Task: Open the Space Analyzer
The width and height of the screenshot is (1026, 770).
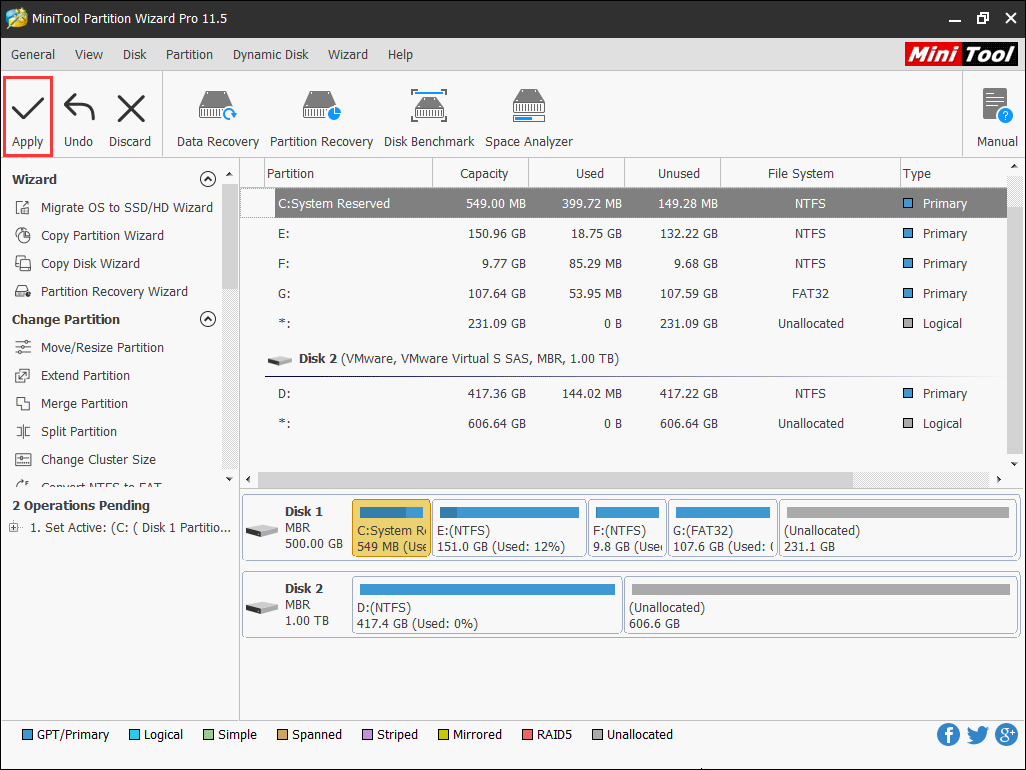Action: point(529,118)
